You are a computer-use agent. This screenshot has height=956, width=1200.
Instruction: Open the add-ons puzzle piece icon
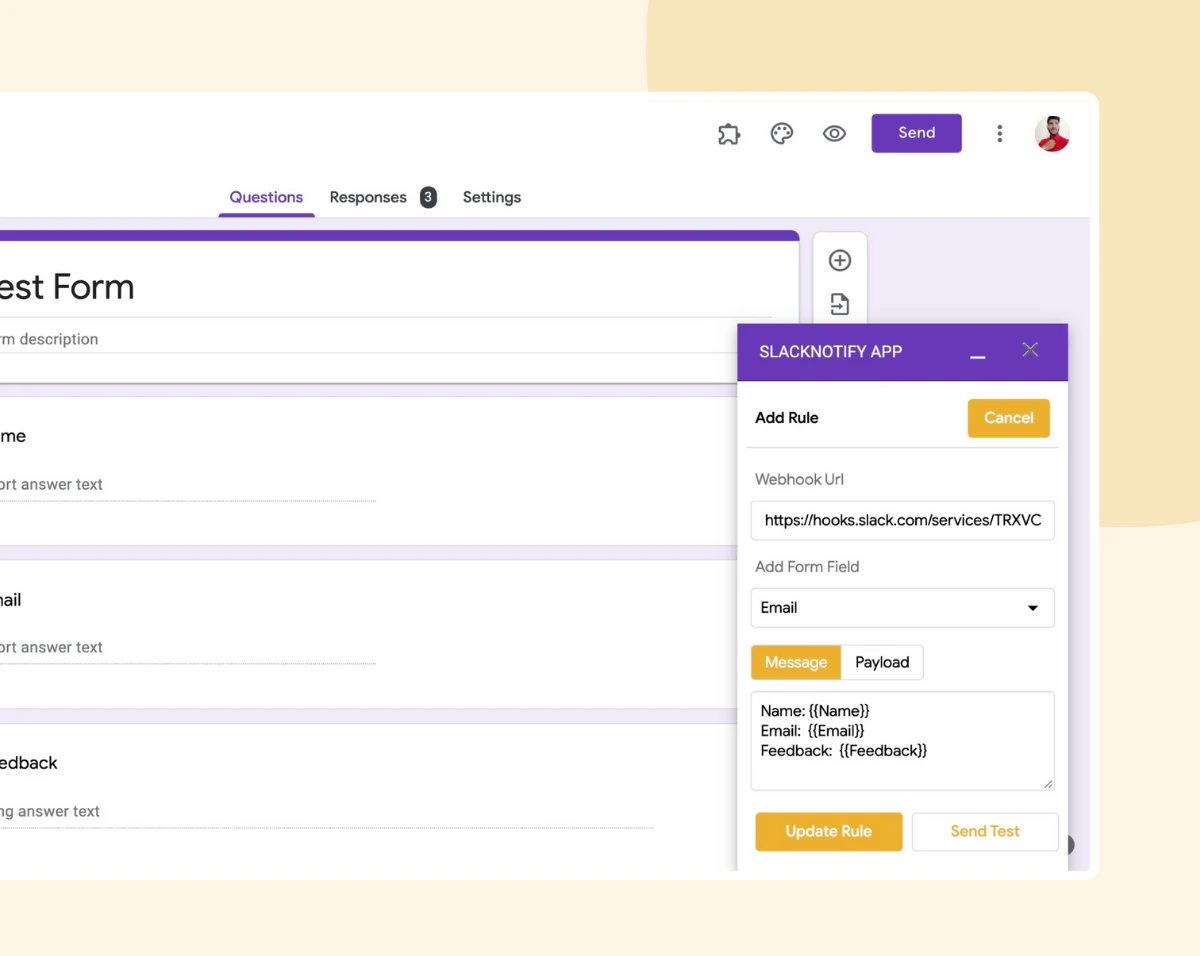click(x=729, y=134)
